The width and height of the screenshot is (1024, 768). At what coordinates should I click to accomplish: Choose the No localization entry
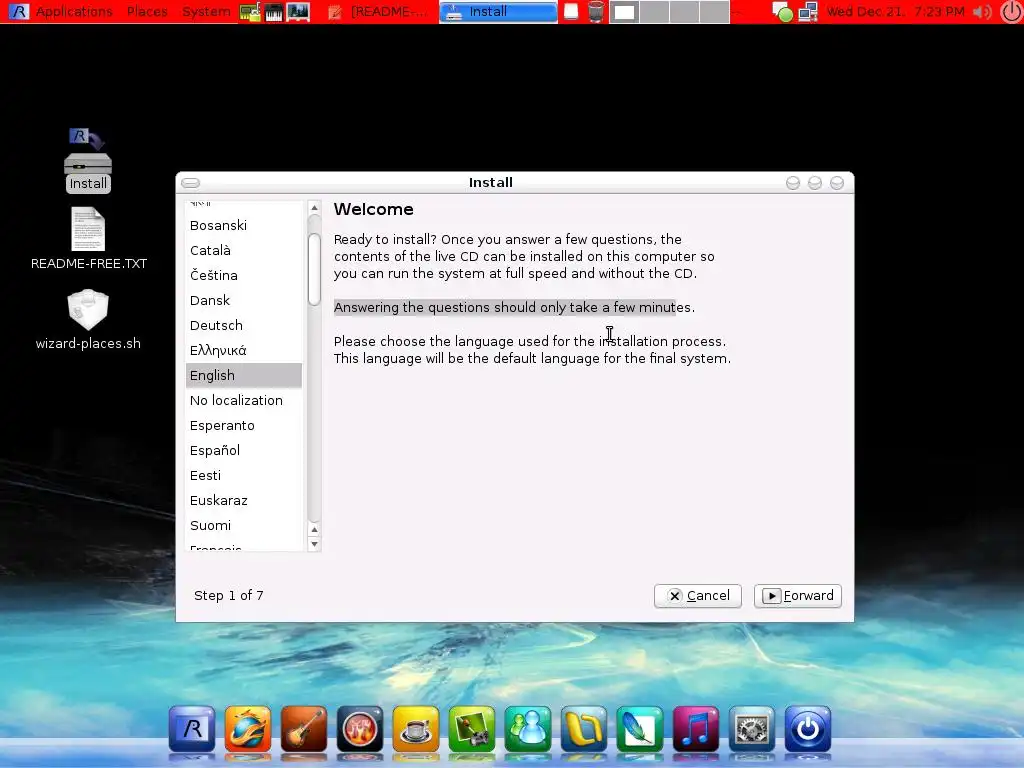244,400
